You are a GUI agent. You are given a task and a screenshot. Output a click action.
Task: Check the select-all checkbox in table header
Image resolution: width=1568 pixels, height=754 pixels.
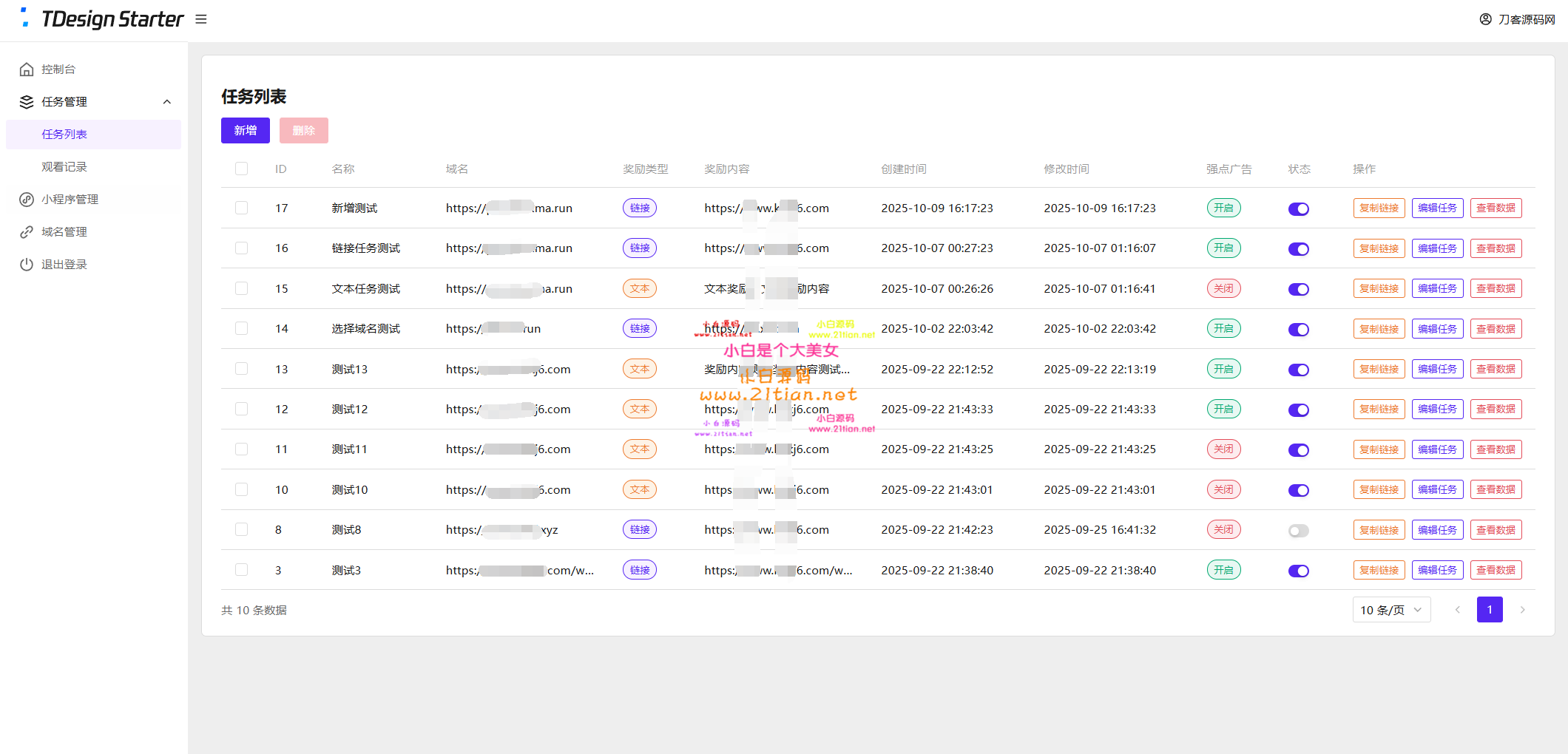click(x=241, y=169)
